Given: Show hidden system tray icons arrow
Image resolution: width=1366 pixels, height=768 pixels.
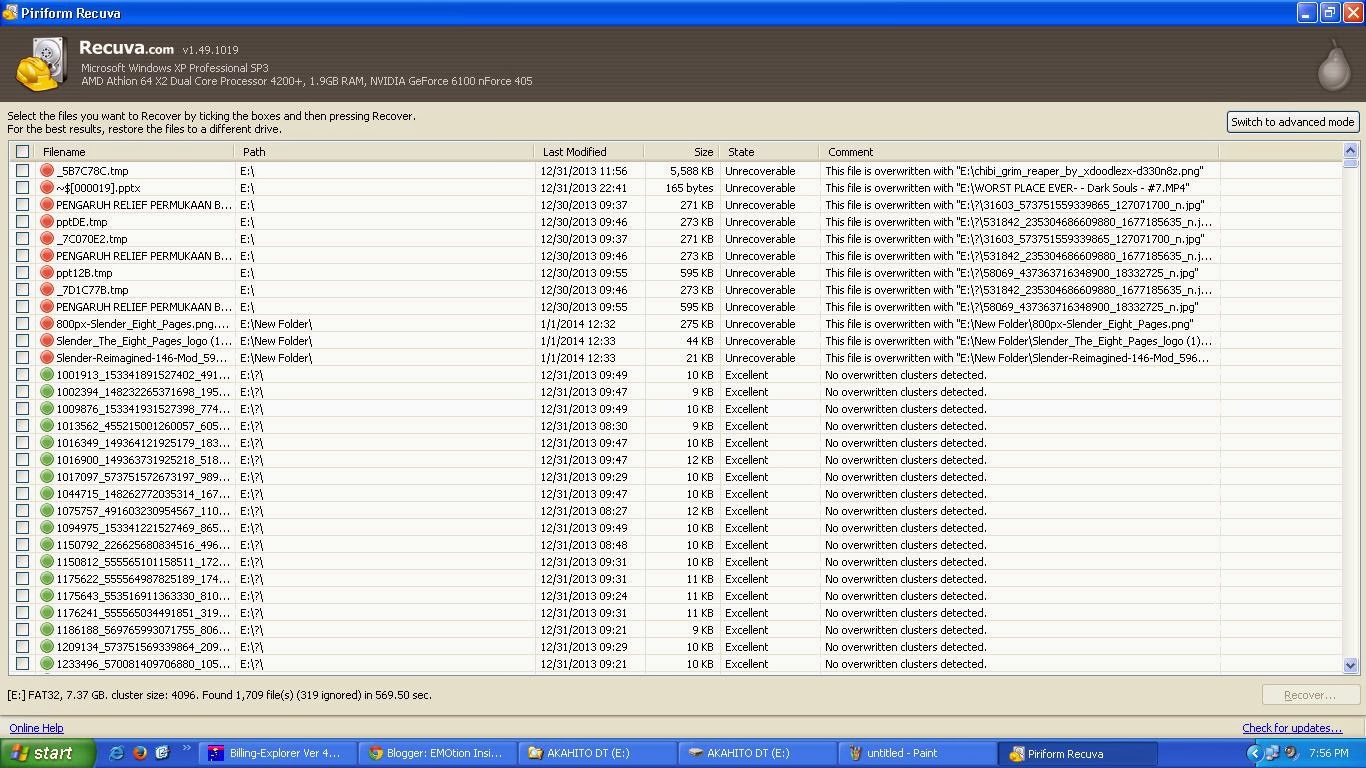Looking at the screenshot, I should [1254, 753].
